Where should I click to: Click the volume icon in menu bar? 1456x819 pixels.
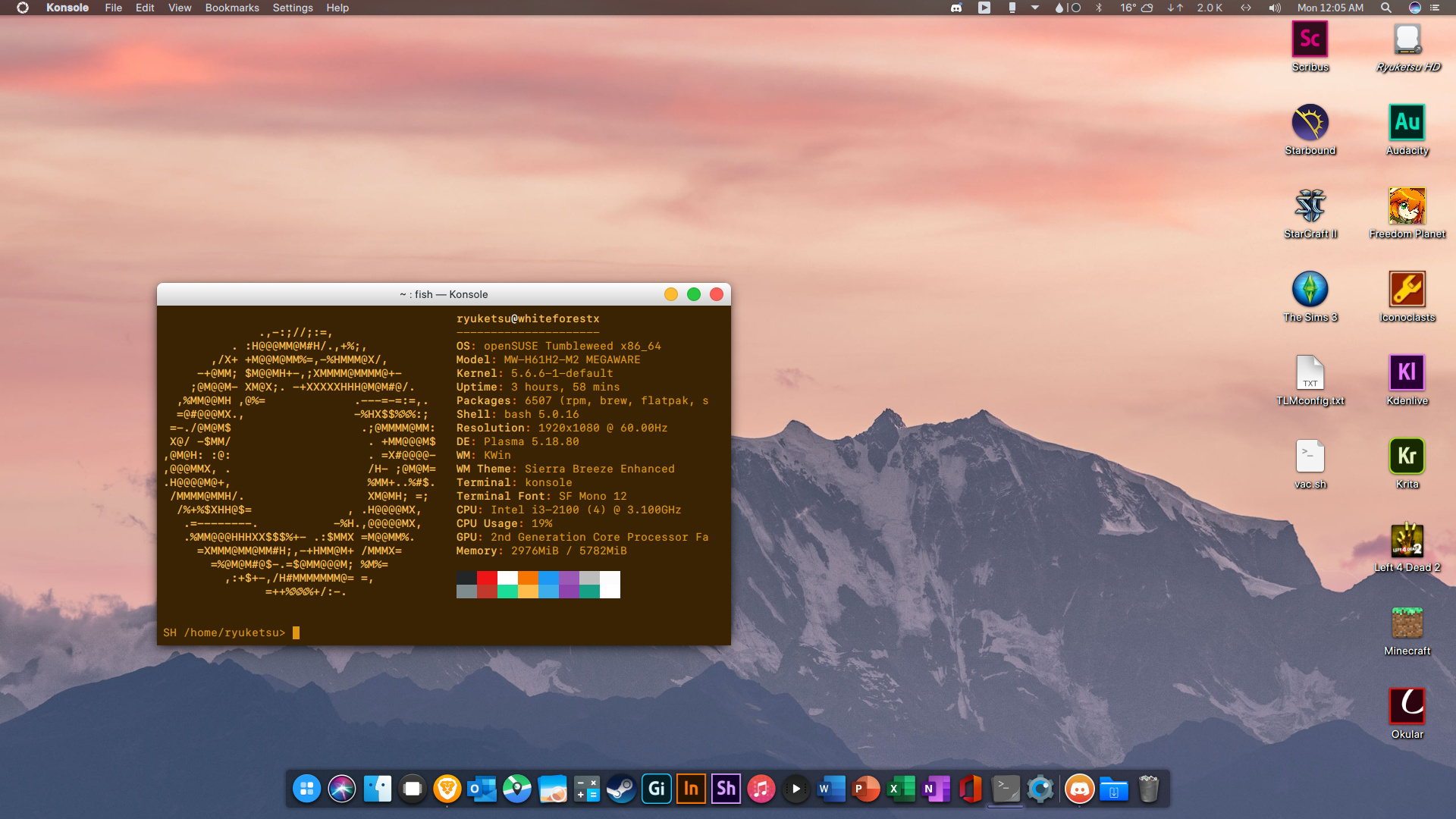[x=1274, y=8]
